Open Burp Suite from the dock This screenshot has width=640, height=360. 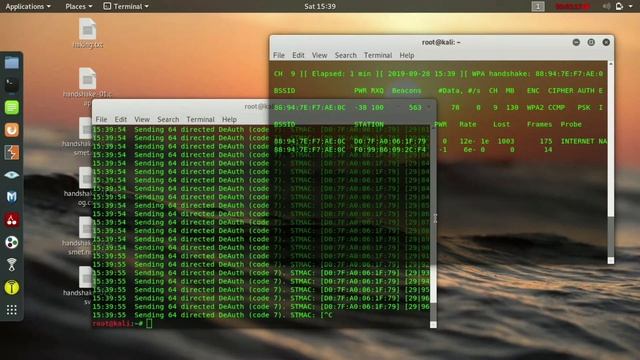11,153
